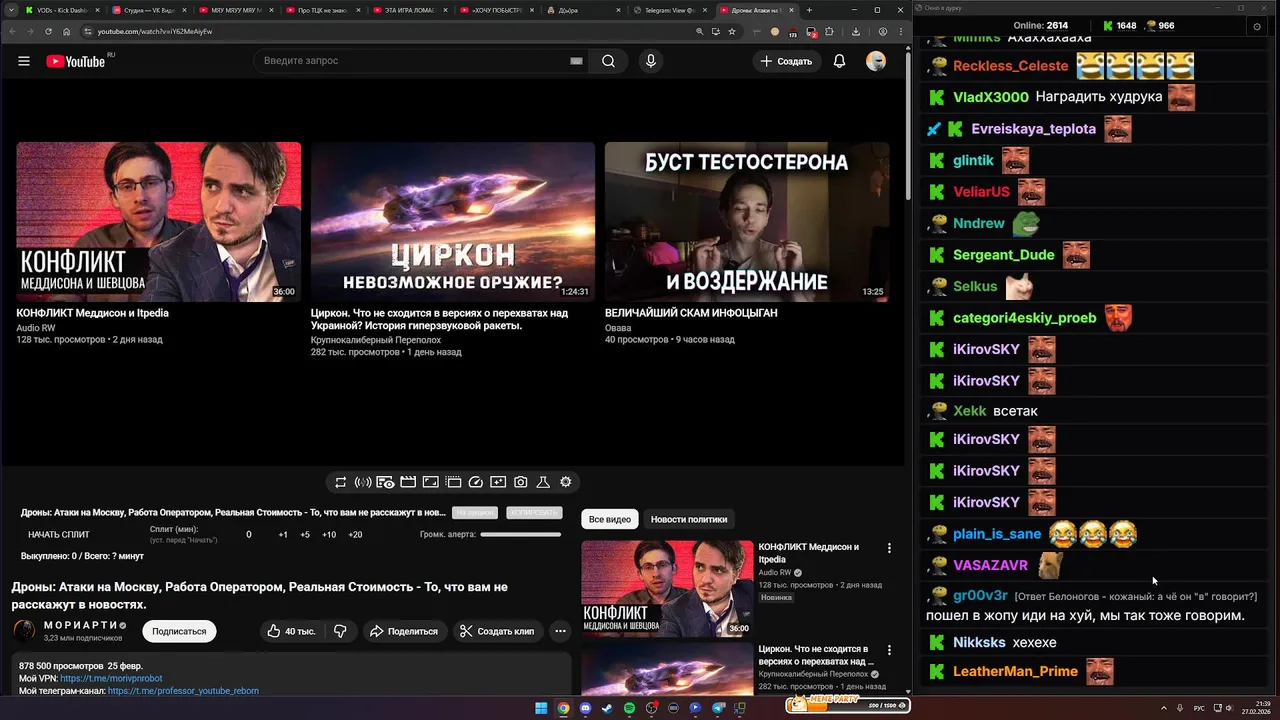The height and width of the screenshot is (720, 1280).
Task: Open the speedometer playback speed icon
Action: tap(476, 482)
